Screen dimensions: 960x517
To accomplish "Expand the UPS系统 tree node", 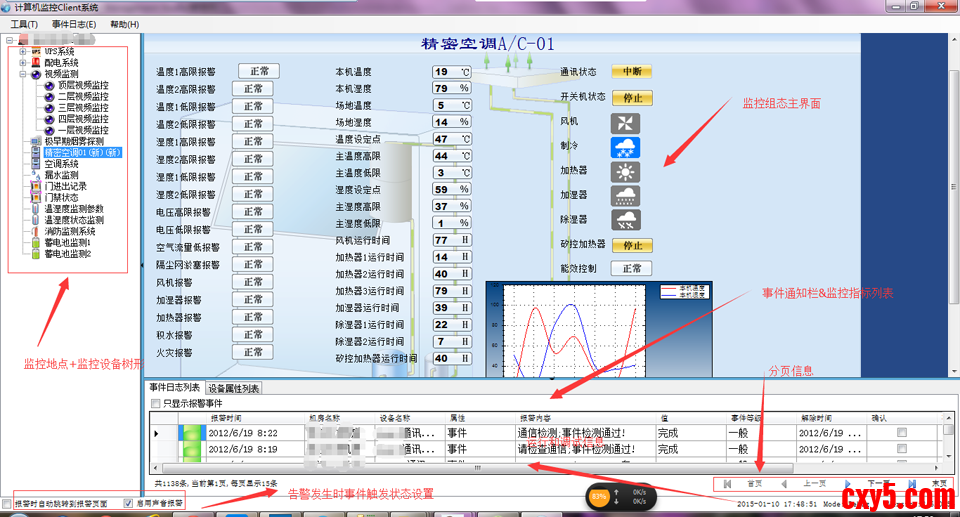I will tap(23, 51).
